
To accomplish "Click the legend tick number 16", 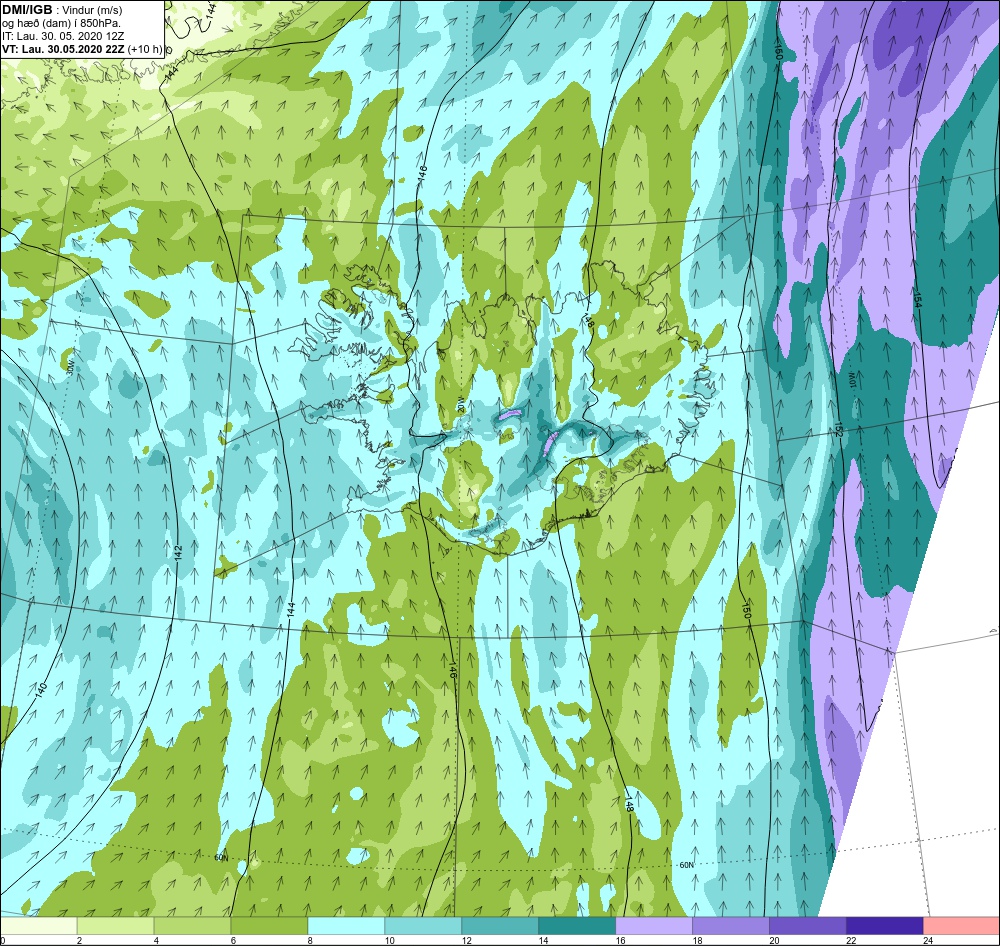I will [621, 940].
